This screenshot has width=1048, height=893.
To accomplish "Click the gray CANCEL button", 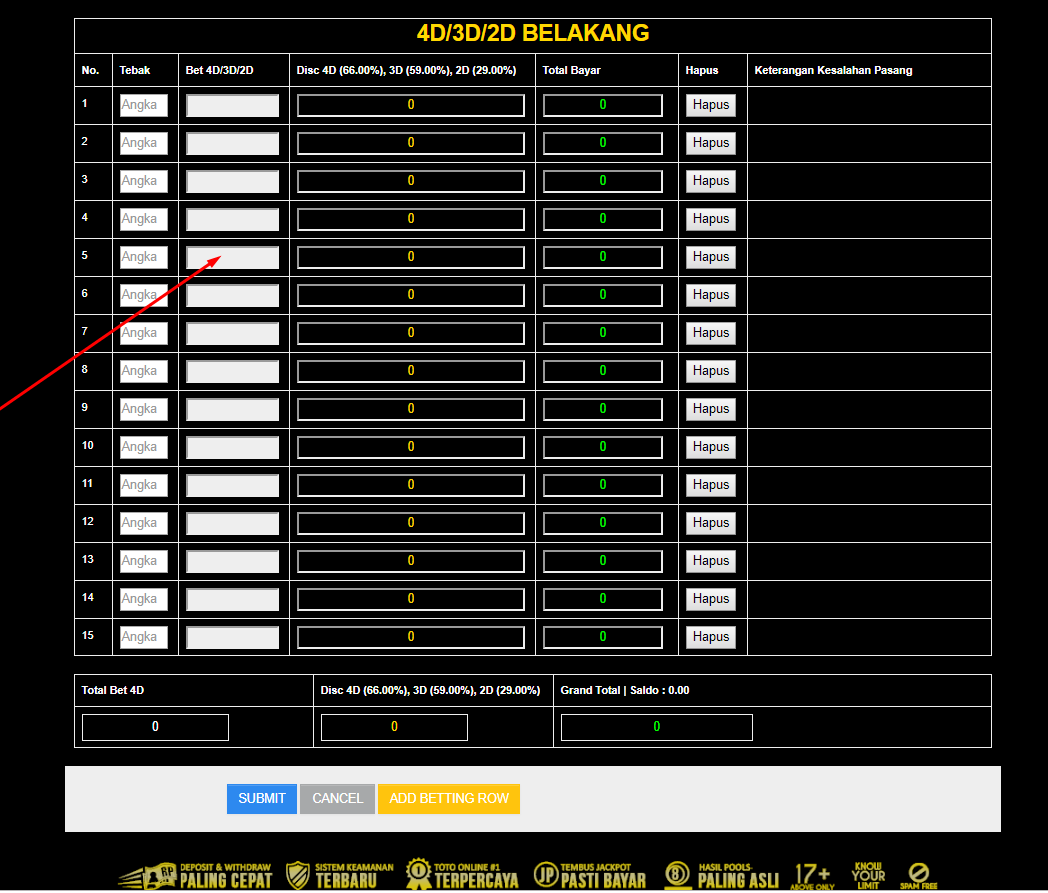I will click(338, 799).
